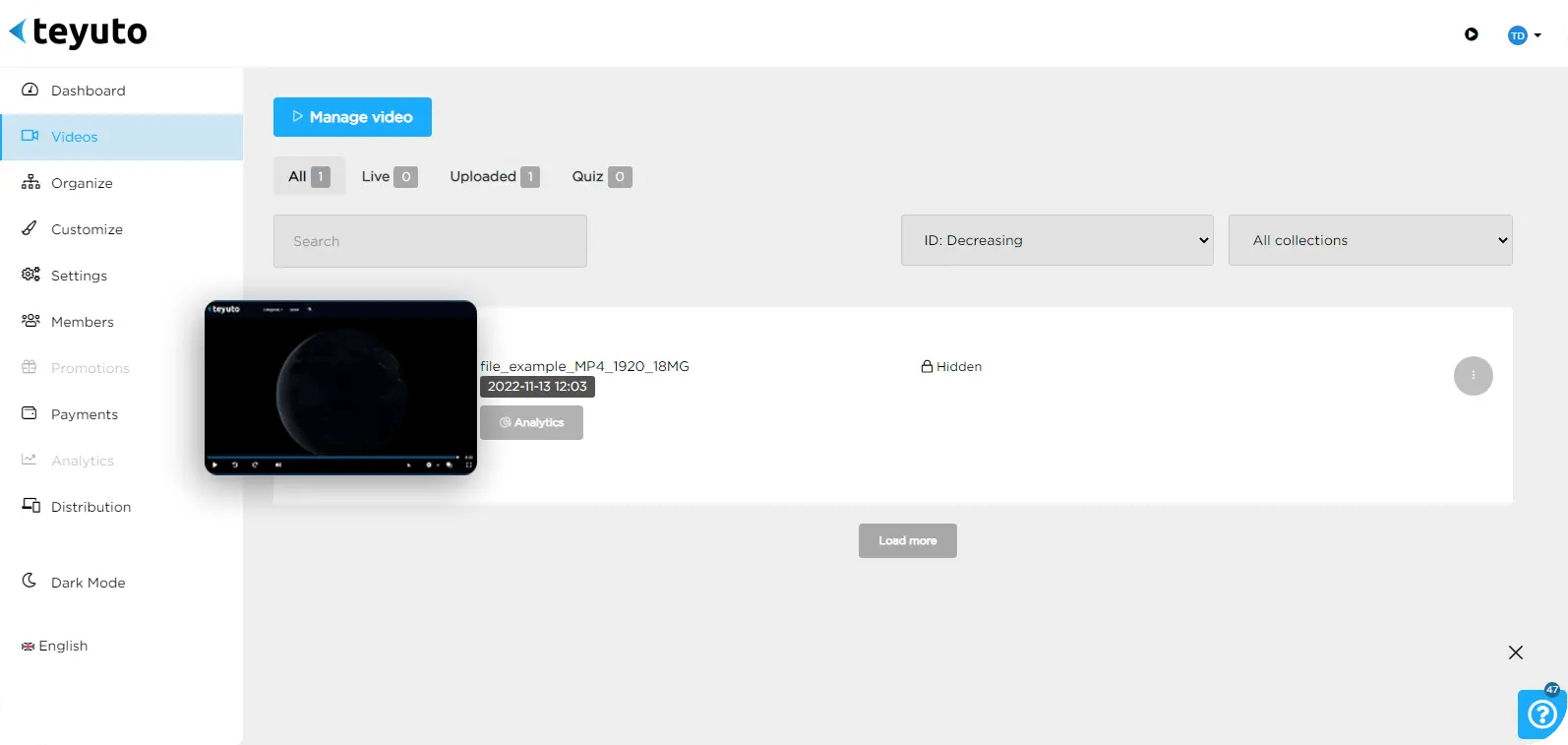Click the Hidden lock icon
Screen dimensions: 1568x745
tap(927, 366)
